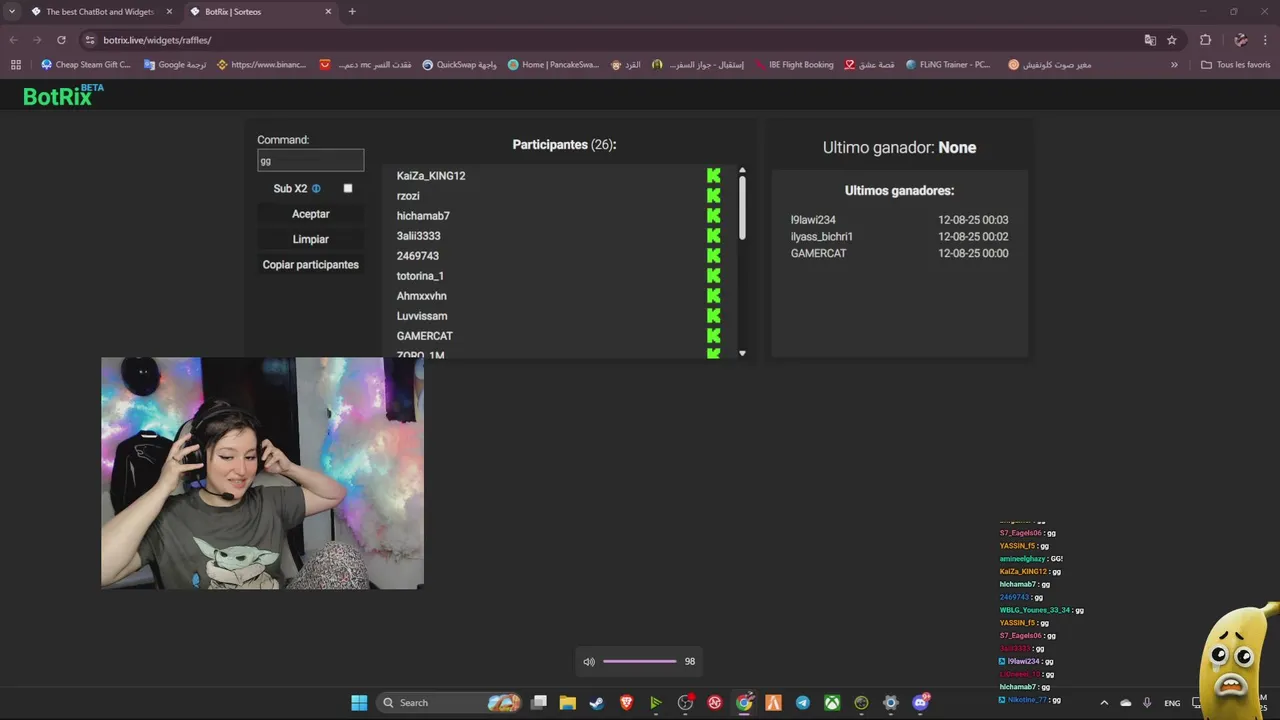Enable the Sub X2 checkbox
The image size is (1280, 720).
[348, 188]
